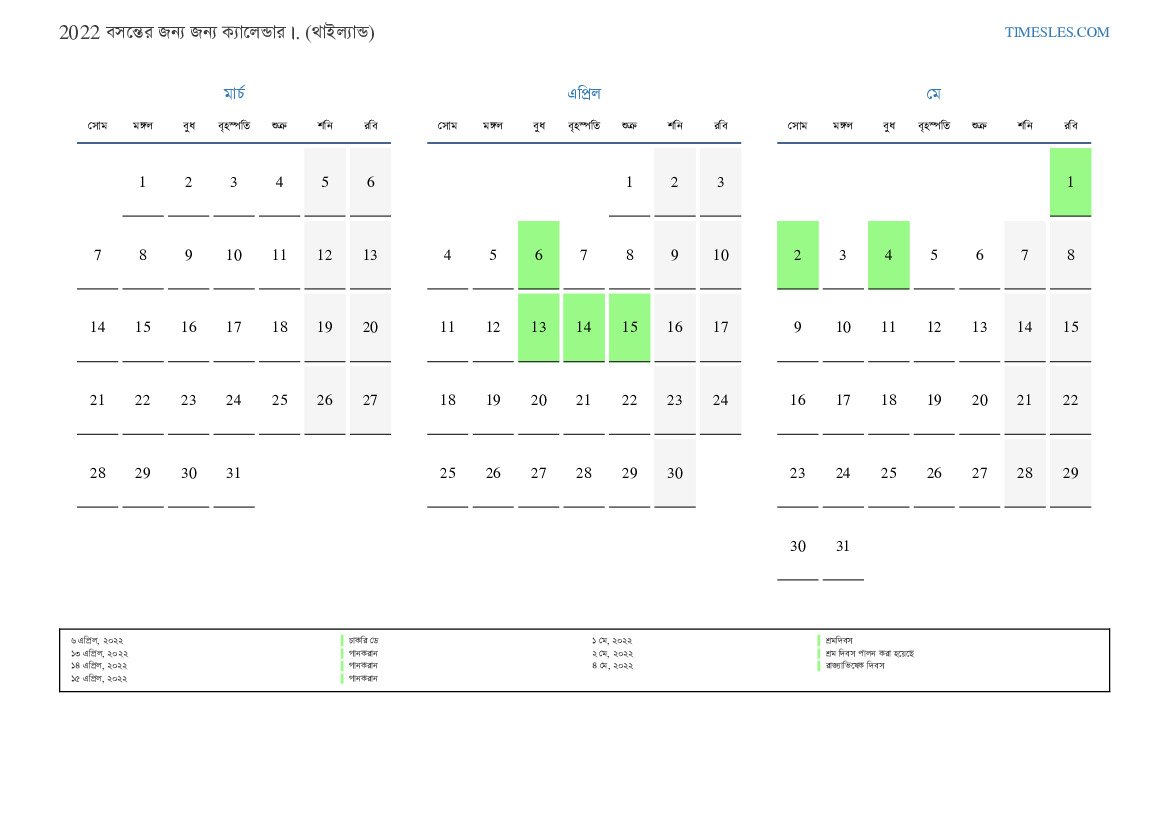Open the TIMESLES.COM link
1169x827 pixels.
[1056, 32]
